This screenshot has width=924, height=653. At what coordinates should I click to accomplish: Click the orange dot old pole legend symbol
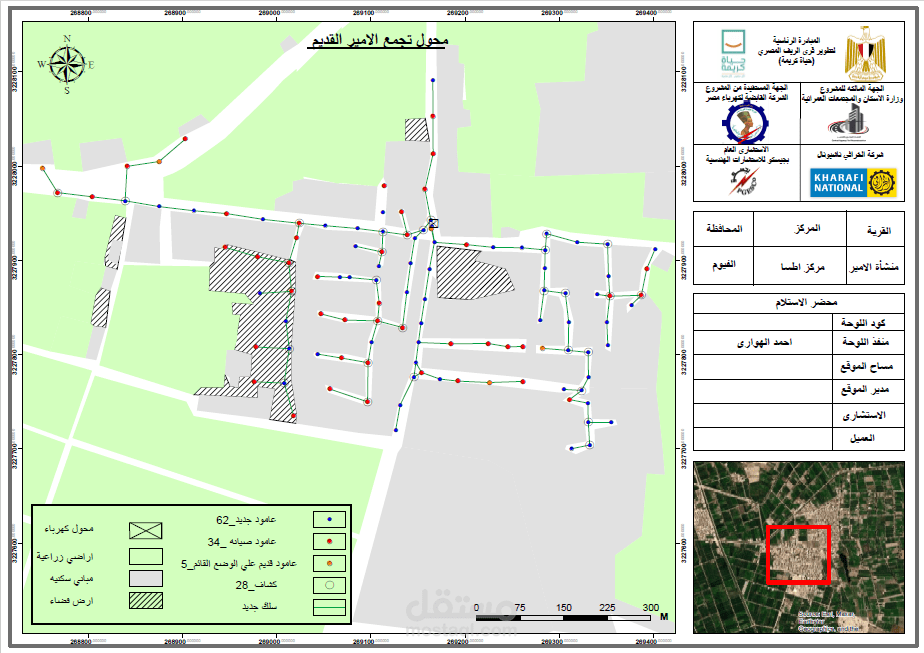click(x=329, y=563)
